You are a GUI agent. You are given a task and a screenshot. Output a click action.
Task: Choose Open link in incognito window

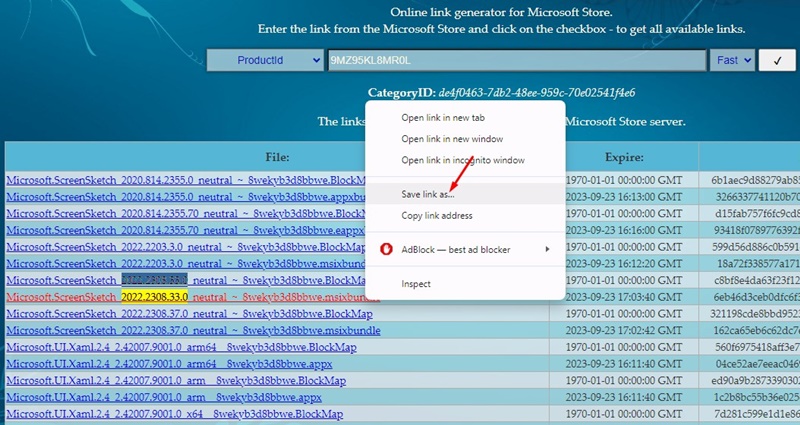tap(465, 160)
